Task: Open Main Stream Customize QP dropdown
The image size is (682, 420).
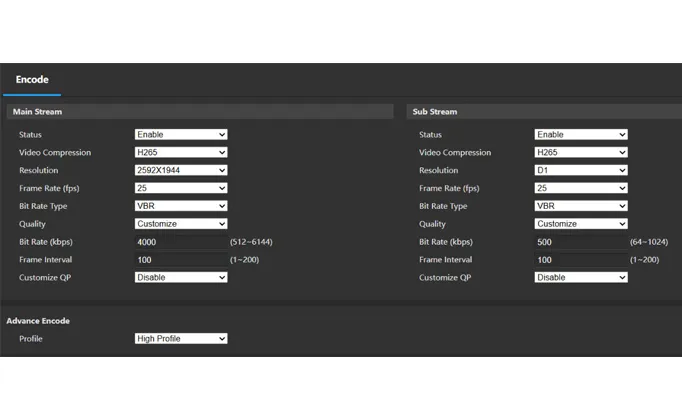Action: pyautogui.click(x=181, y=277)
